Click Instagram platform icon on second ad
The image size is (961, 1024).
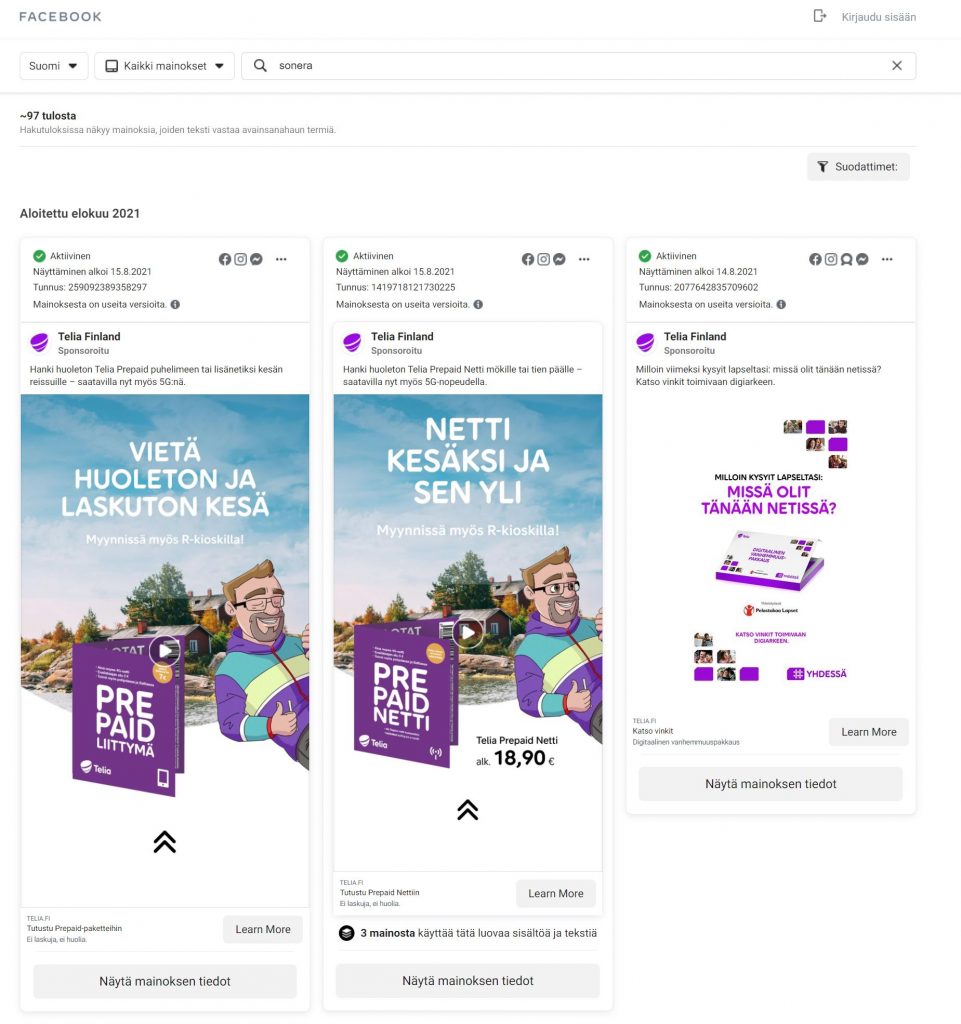(x=543, y=259)
